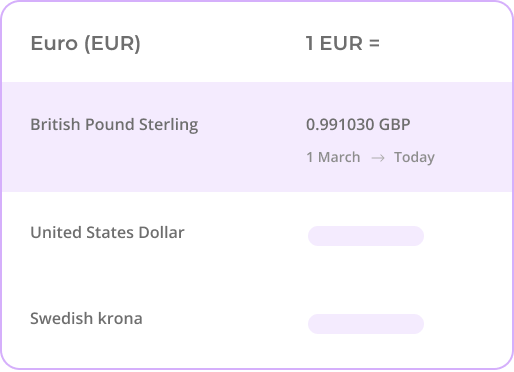Viewport: 514px width, 372px height.
Task: Click the EUR code in header
Action: click(x=341, y=43)
